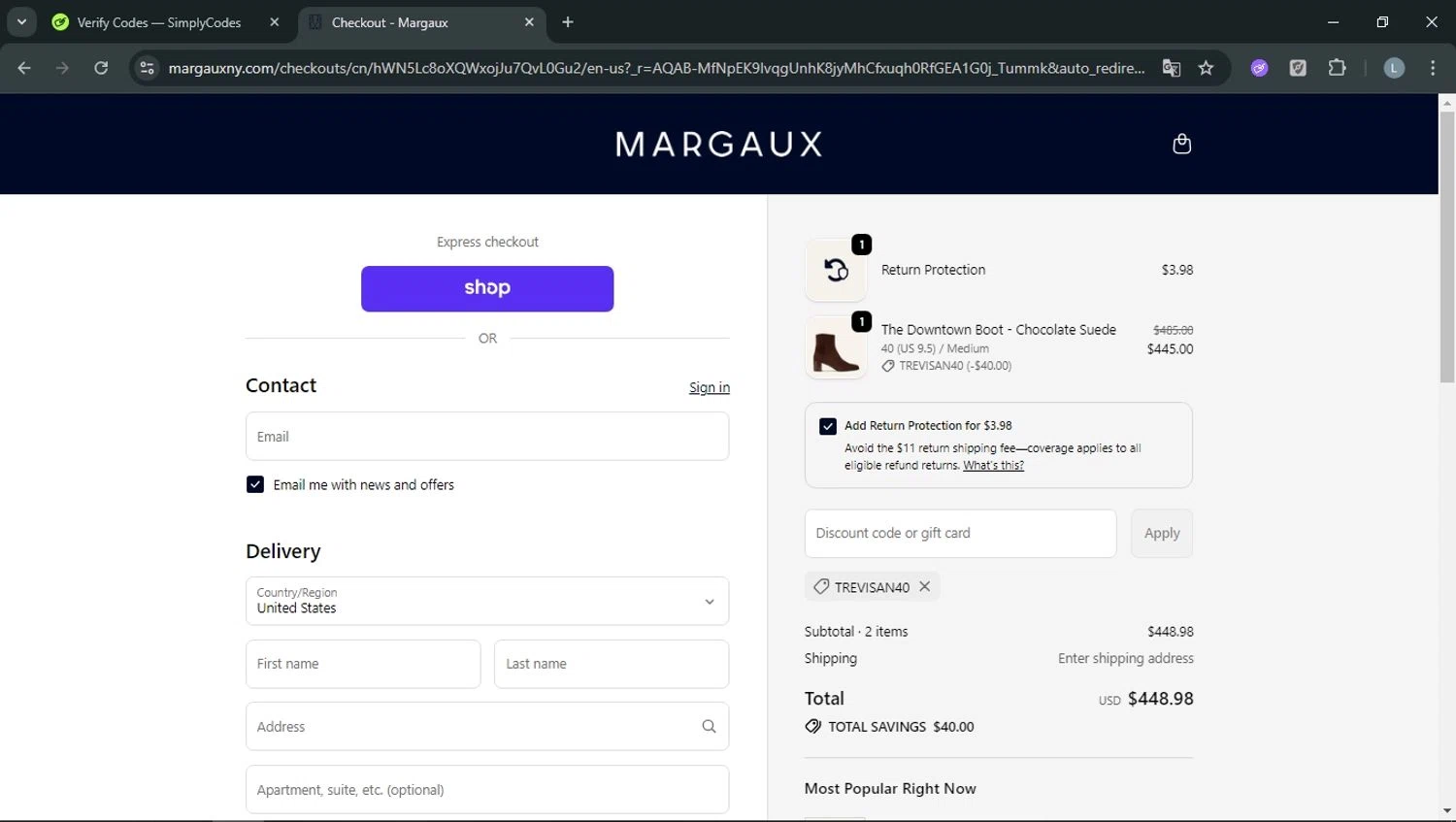Click the Express checkout label

(487, 242)
